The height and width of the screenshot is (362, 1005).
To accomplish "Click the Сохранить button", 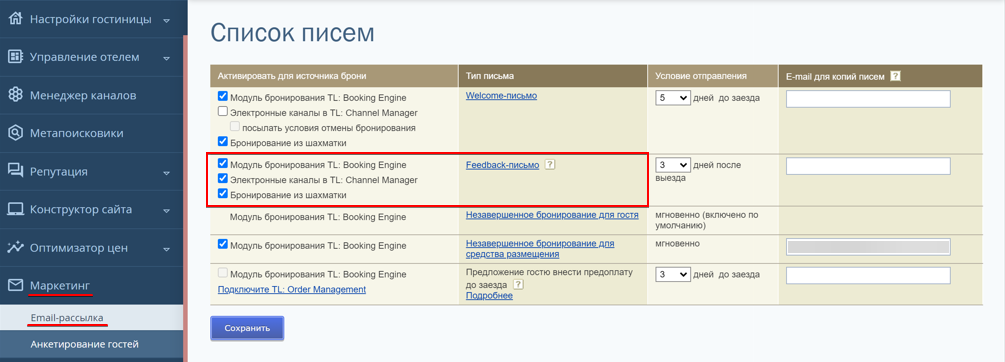I will coord(247,328).
